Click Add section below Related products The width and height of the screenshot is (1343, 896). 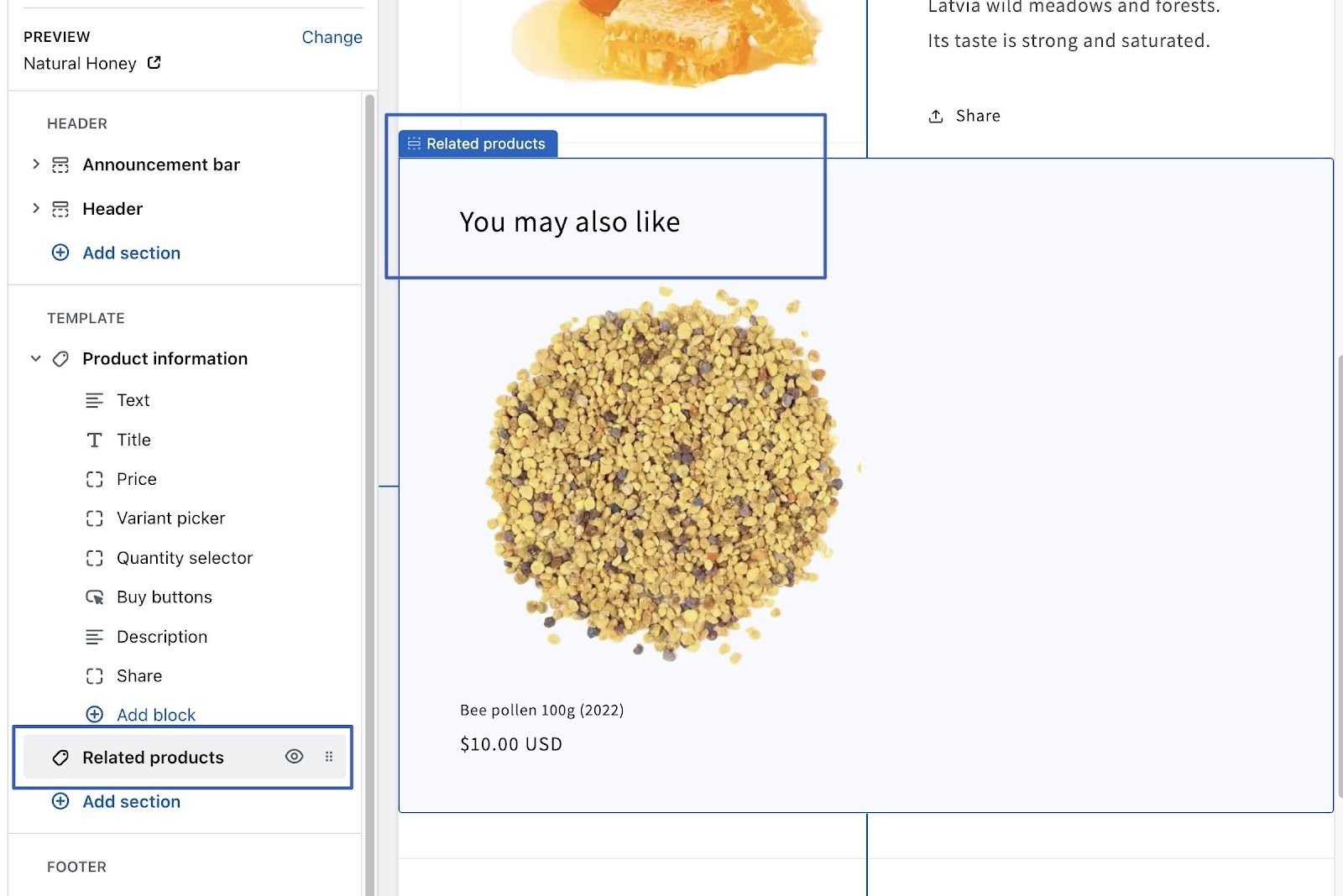coord(131,802)
